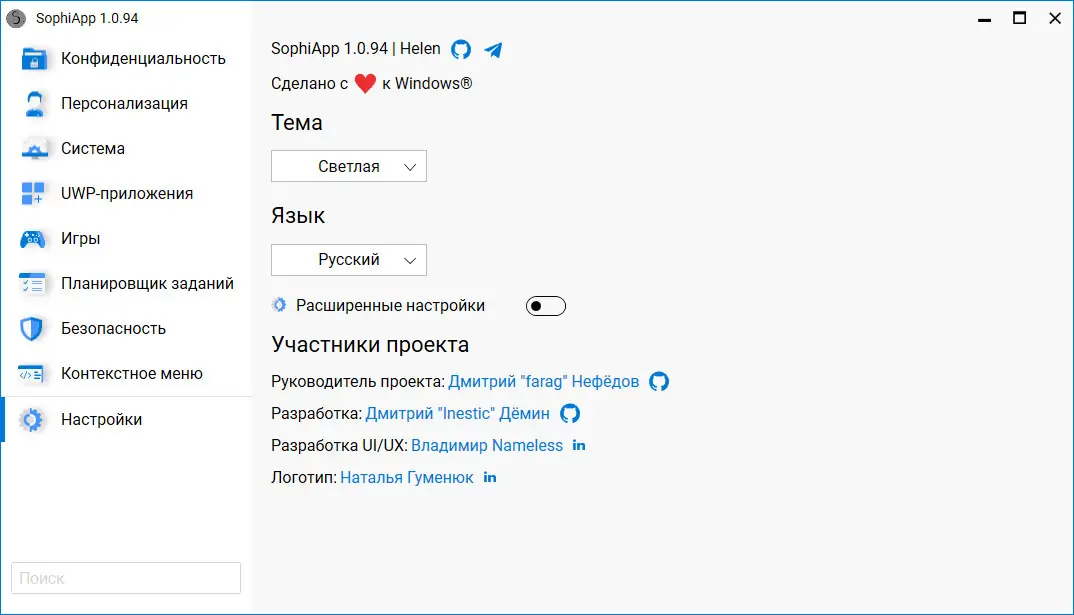Click LinkedIn icon next to Наталья Гуменюк
Screen dimensions: 1074x615
490,477
